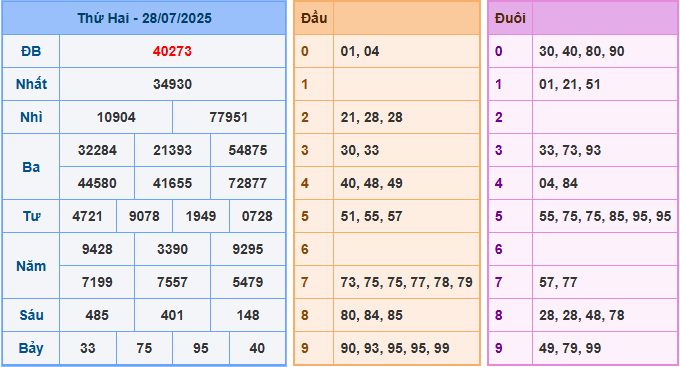Select sixth prize number 401
The height and width of the screenshot is (367, 680).
172,315
